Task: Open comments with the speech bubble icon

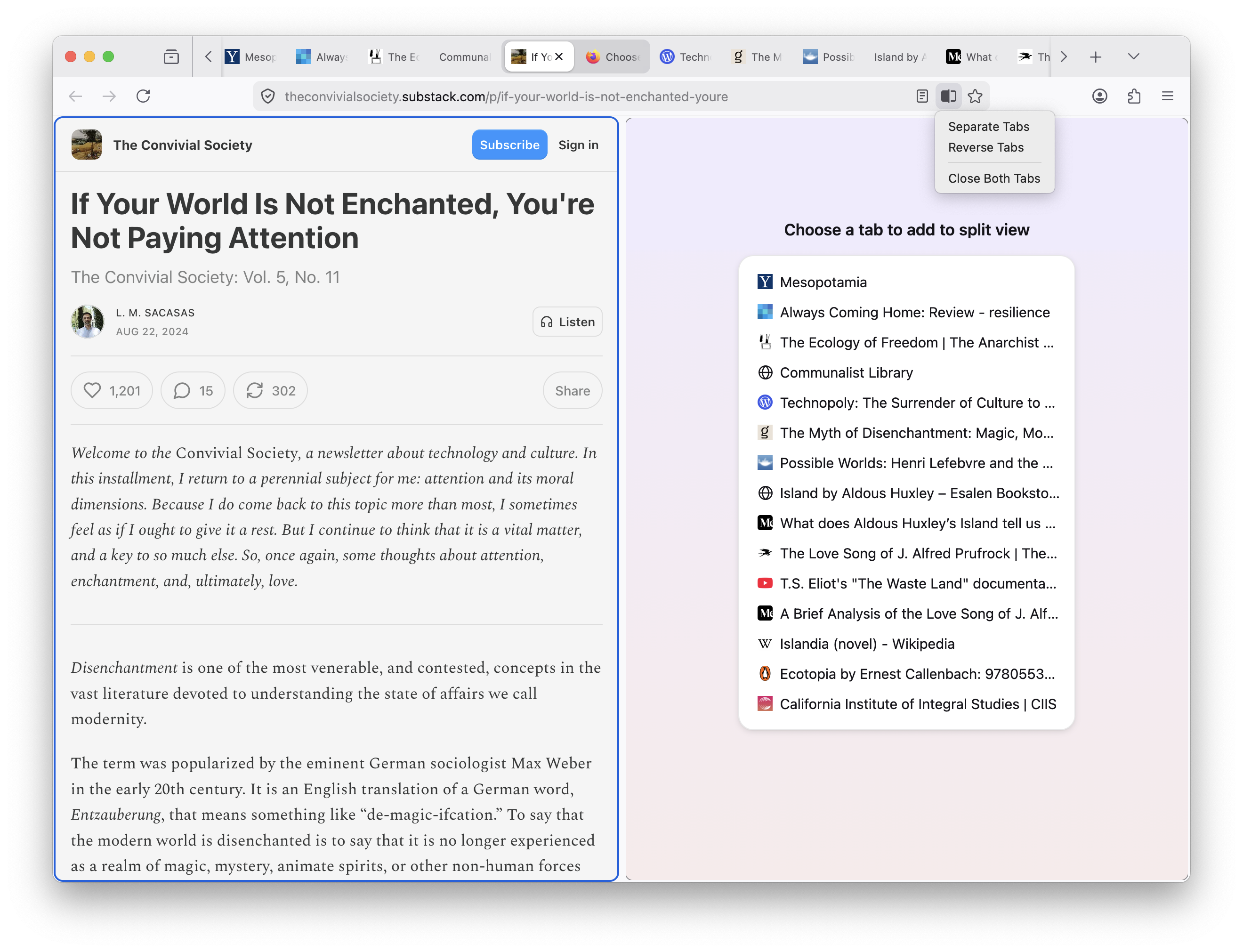Action: [182, 390]
